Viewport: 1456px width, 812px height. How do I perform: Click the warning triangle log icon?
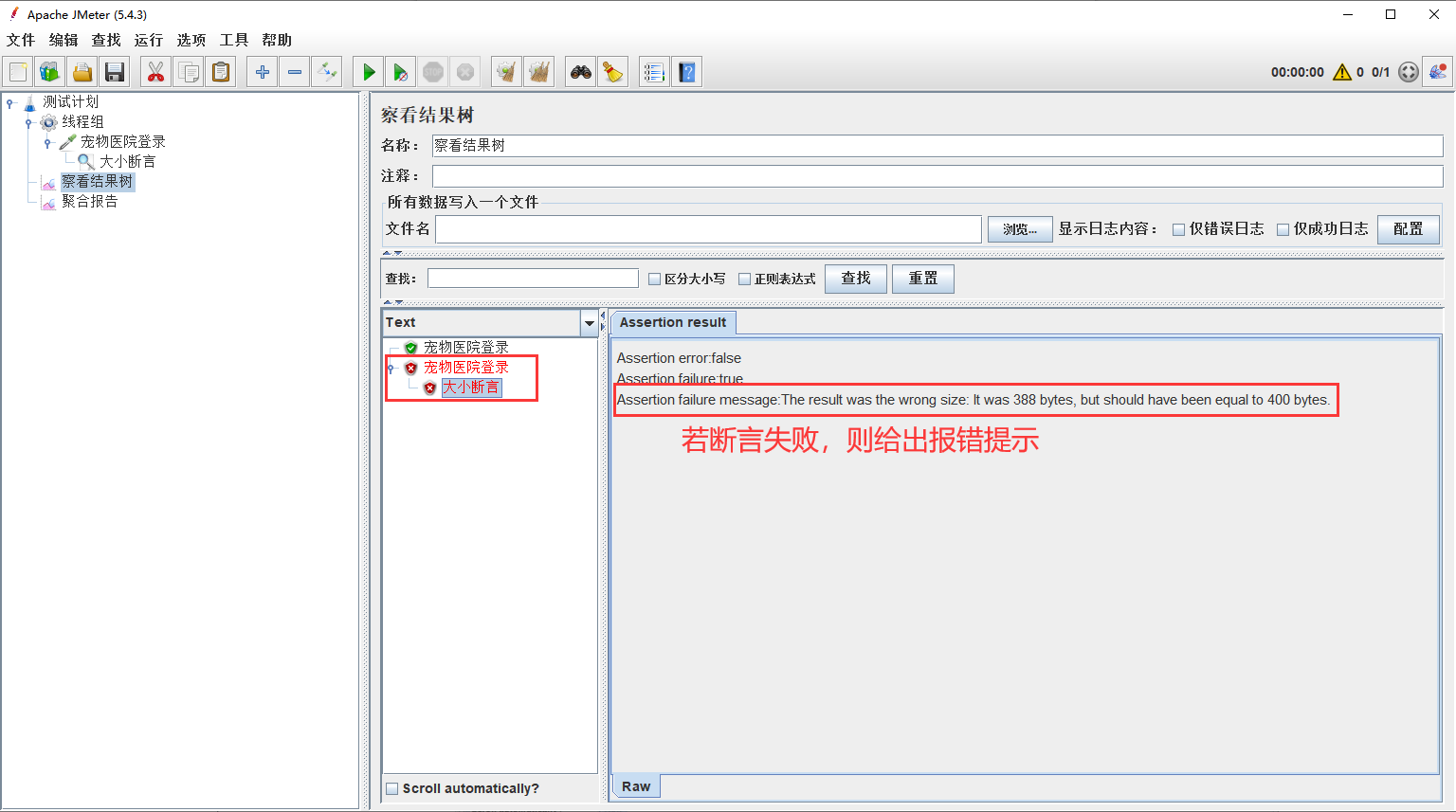pyautogui.click(x=1342, y=72)
